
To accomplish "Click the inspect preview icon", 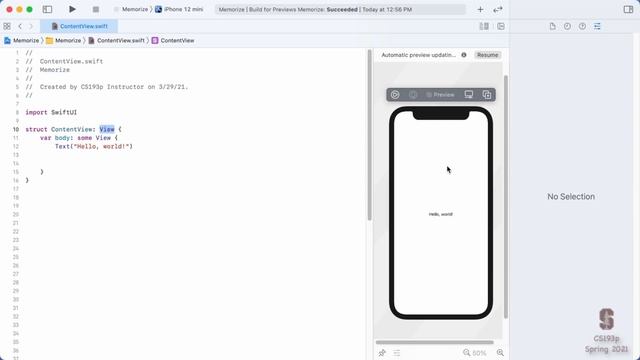I will click(x=413, y=95).
